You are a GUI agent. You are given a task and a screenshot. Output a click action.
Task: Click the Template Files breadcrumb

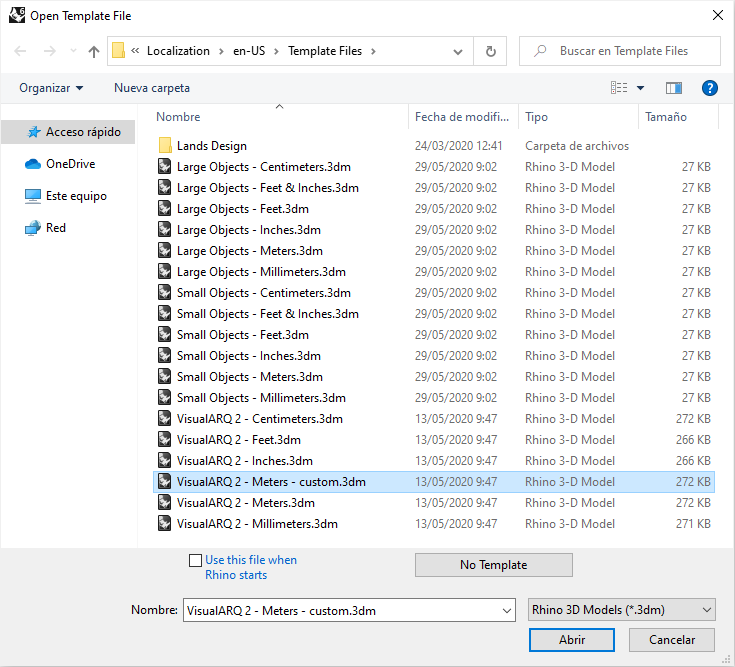(x=325, y=51)
